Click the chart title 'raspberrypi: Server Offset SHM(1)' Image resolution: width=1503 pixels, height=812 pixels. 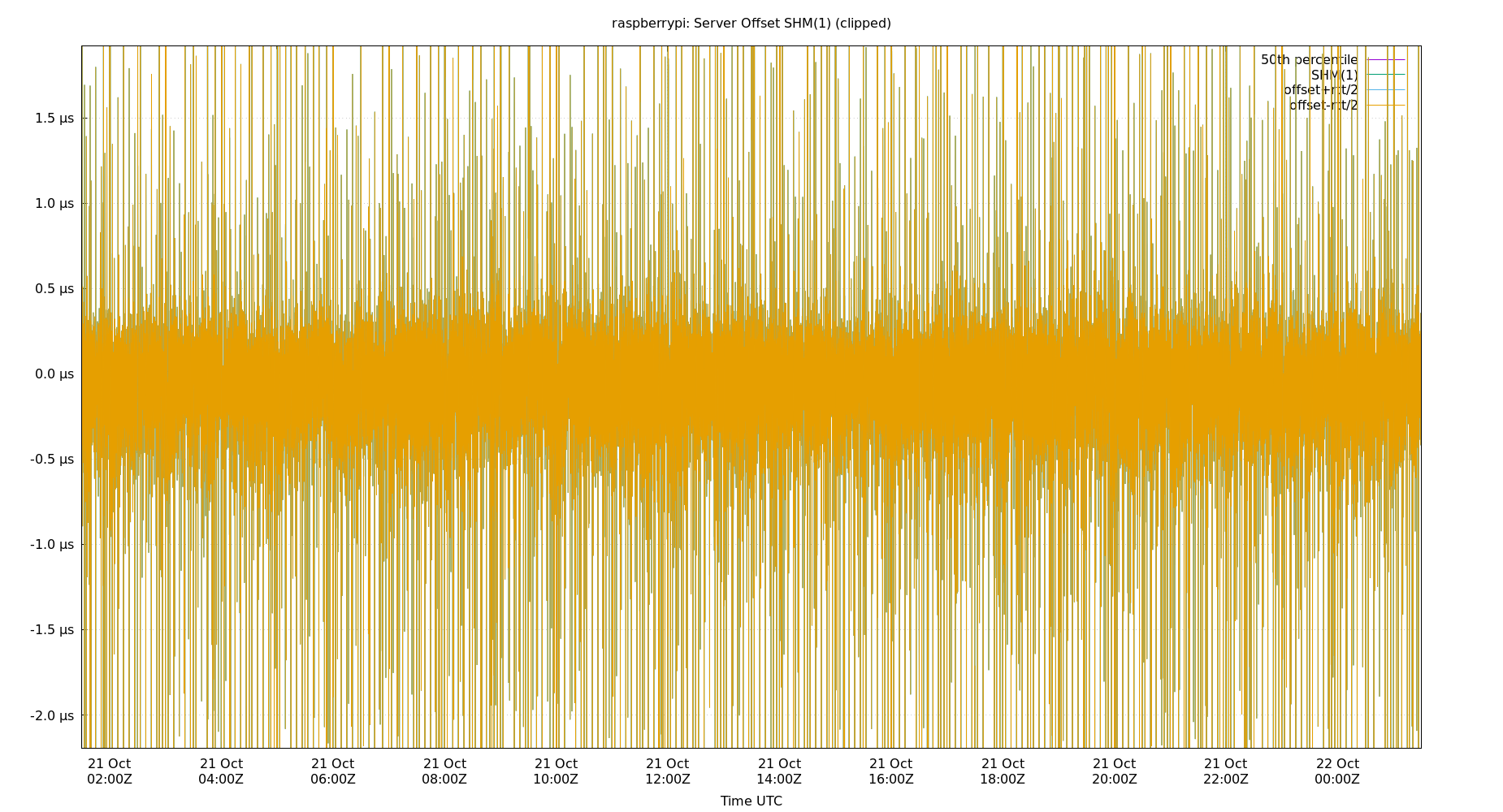pyautogui.click(x=751, y=24)
